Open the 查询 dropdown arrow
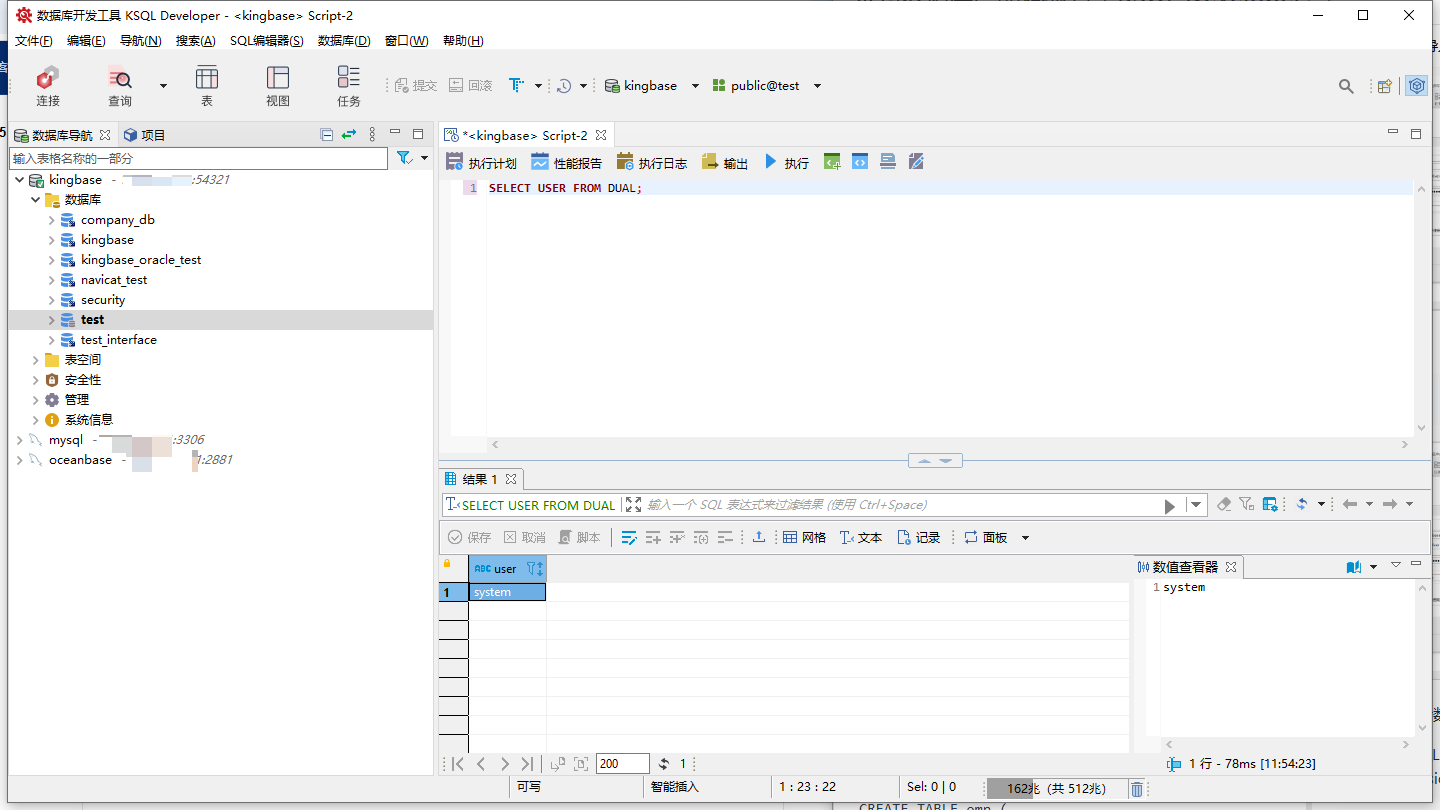 163,86
